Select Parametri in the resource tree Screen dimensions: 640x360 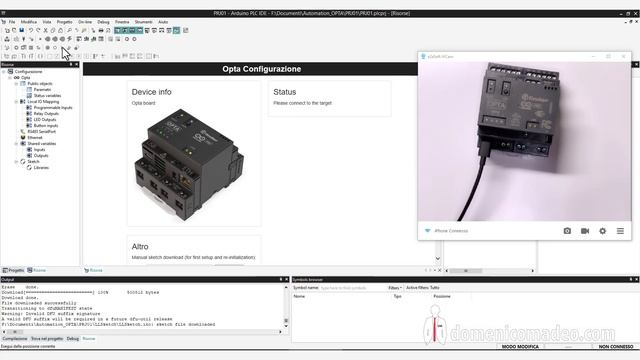click(x=42, y=89)
